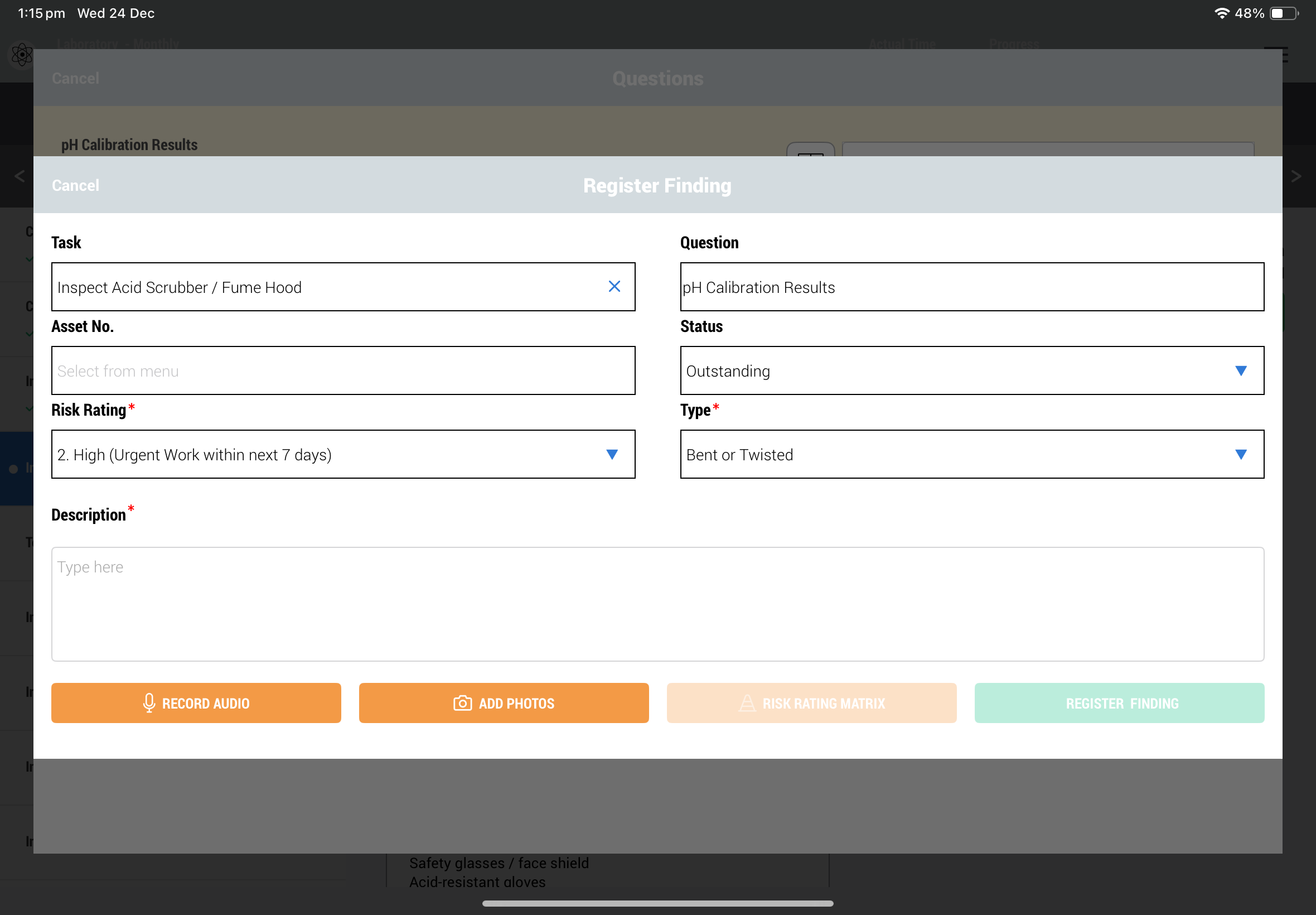Tap the microphone icon on Record Audio
This screenshot has height=915, width=1316.
tap(149, 703)
